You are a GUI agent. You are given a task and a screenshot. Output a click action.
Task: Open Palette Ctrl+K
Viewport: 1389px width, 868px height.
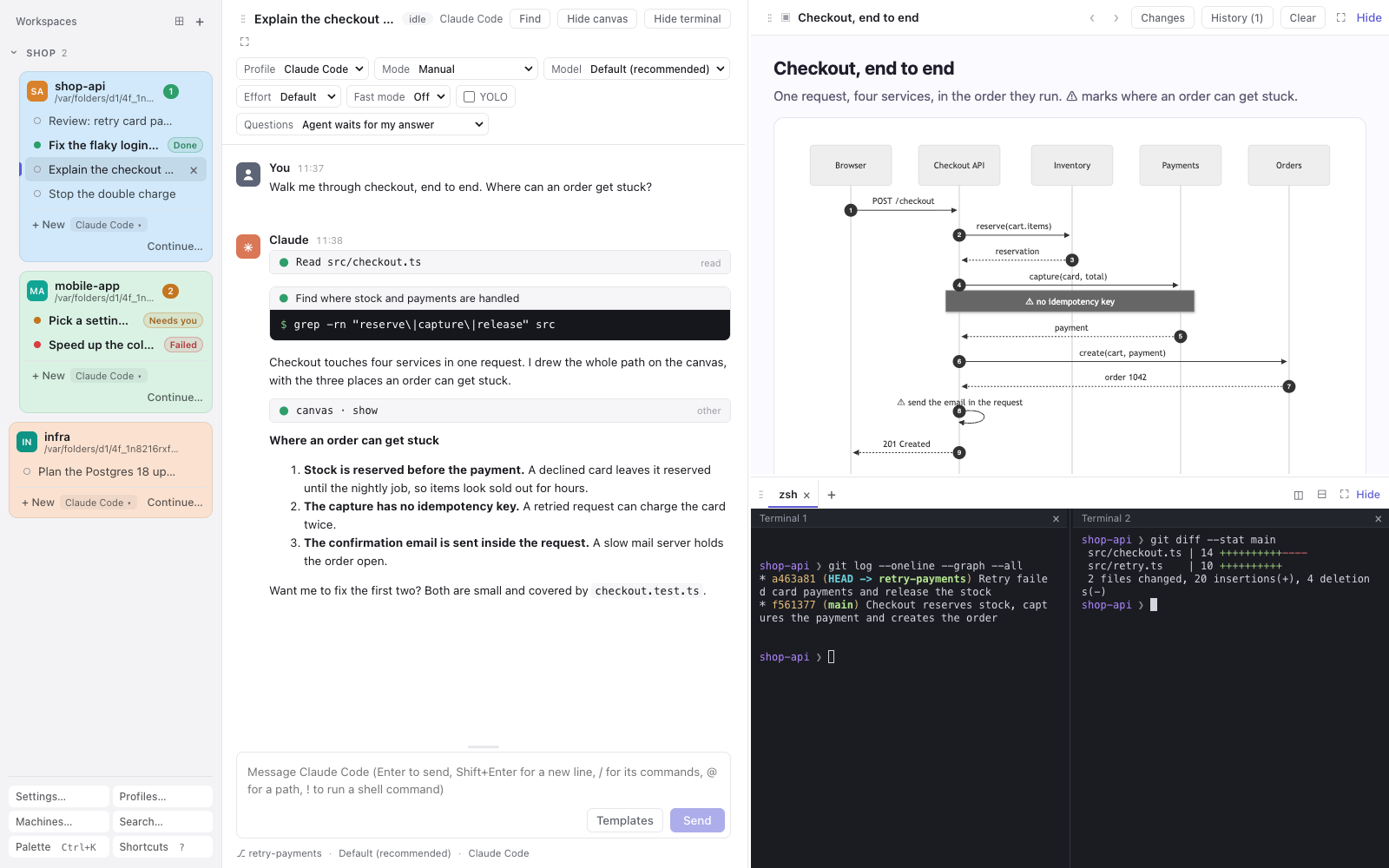(59, 847)
